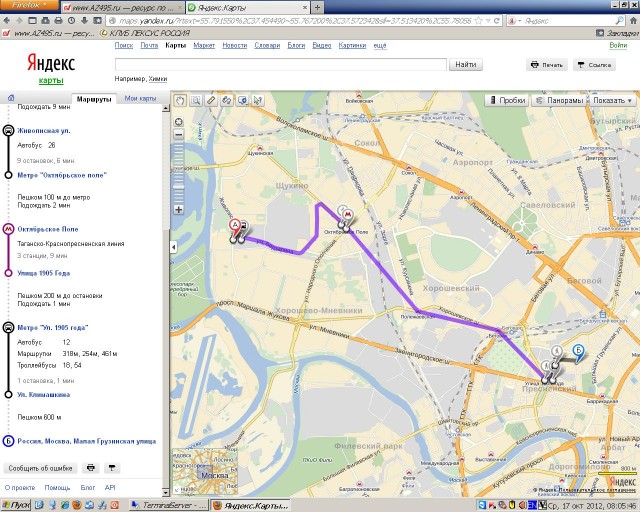
Task: Select the hand pan tool on map
Action: [180, 100]
